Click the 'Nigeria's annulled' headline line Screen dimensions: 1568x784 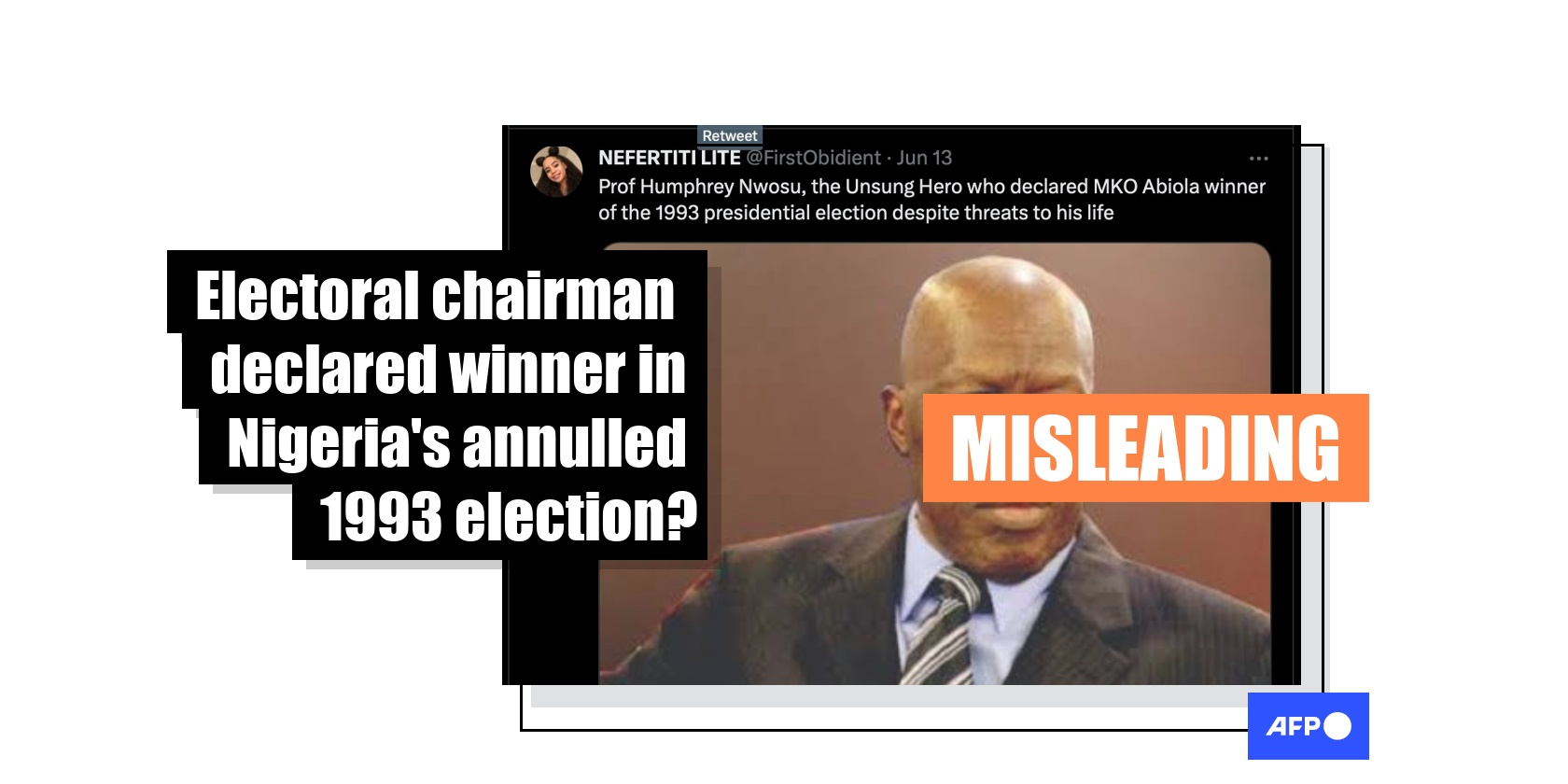[457, 443]
